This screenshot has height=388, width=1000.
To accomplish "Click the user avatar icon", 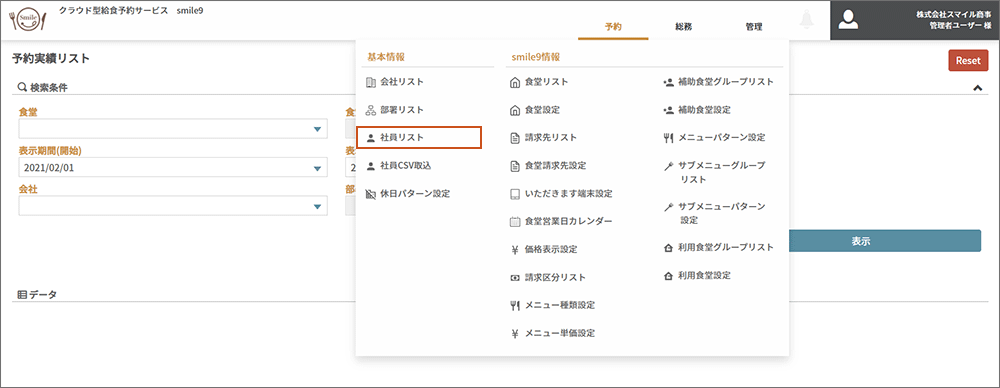I will coord(848,20).
